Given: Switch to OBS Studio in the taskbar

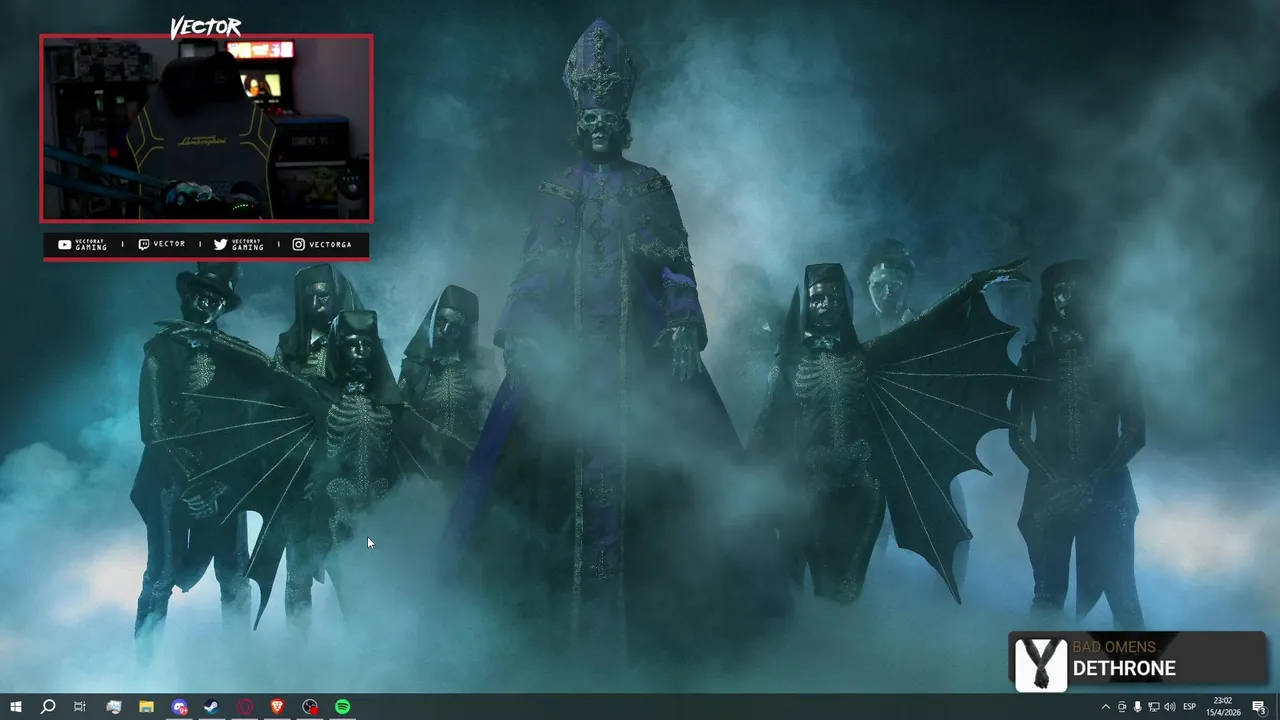Looking at the screenshot, I should [311, 707].
